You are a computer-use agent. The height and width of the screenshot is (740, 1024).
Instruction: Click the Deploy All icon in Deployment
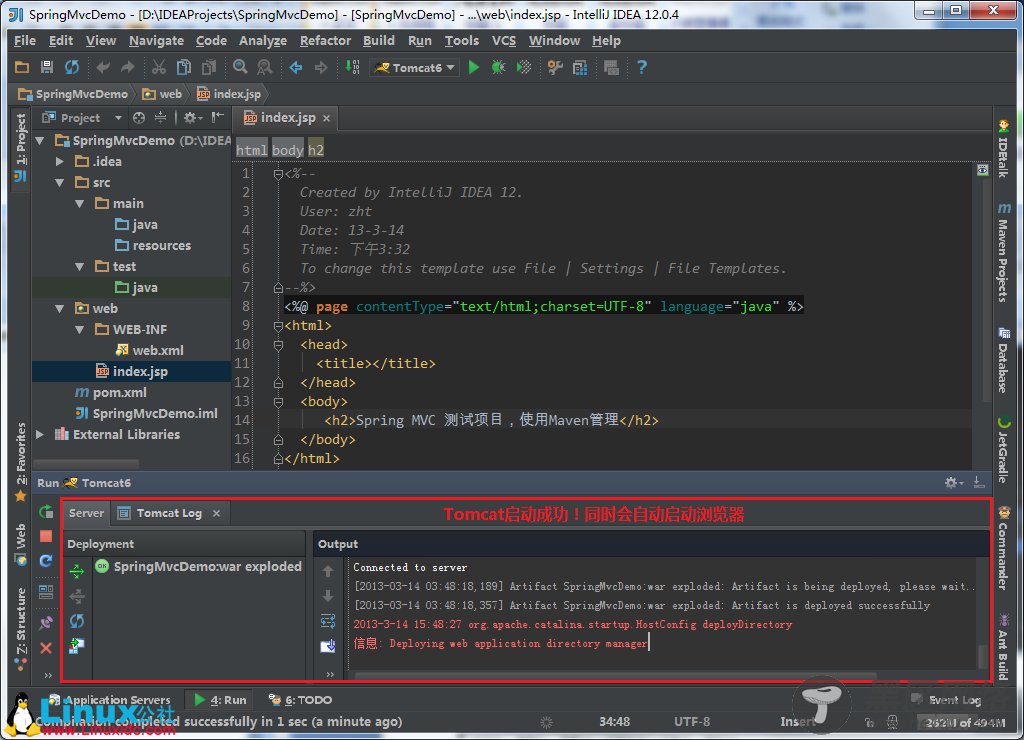tap(77, 571)
